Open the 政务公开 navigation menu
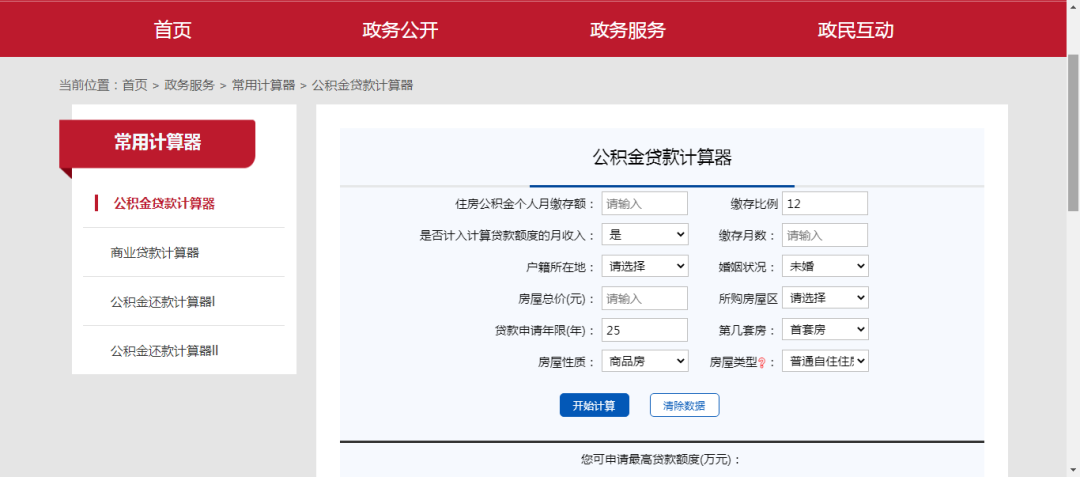This screenshot has width=1080, height=477. tap(400, 30)
